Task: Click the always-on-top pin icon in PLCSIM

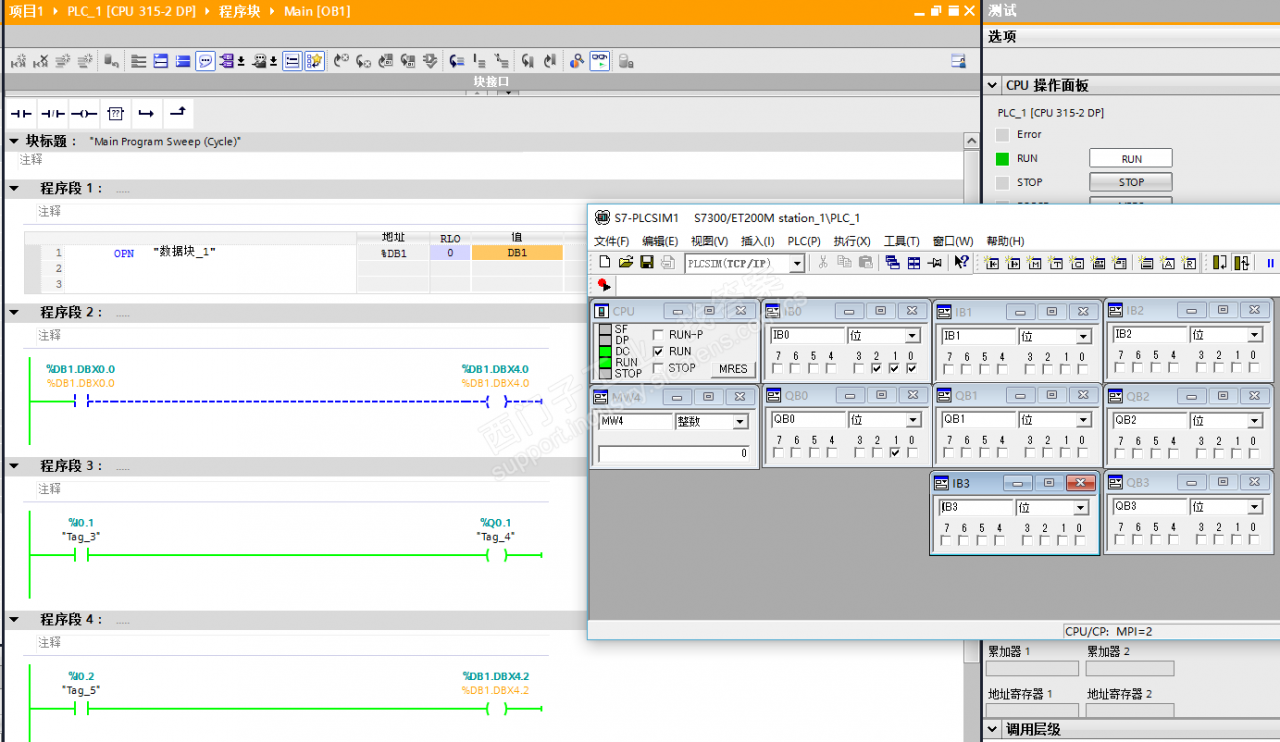Action: [935, 263]
